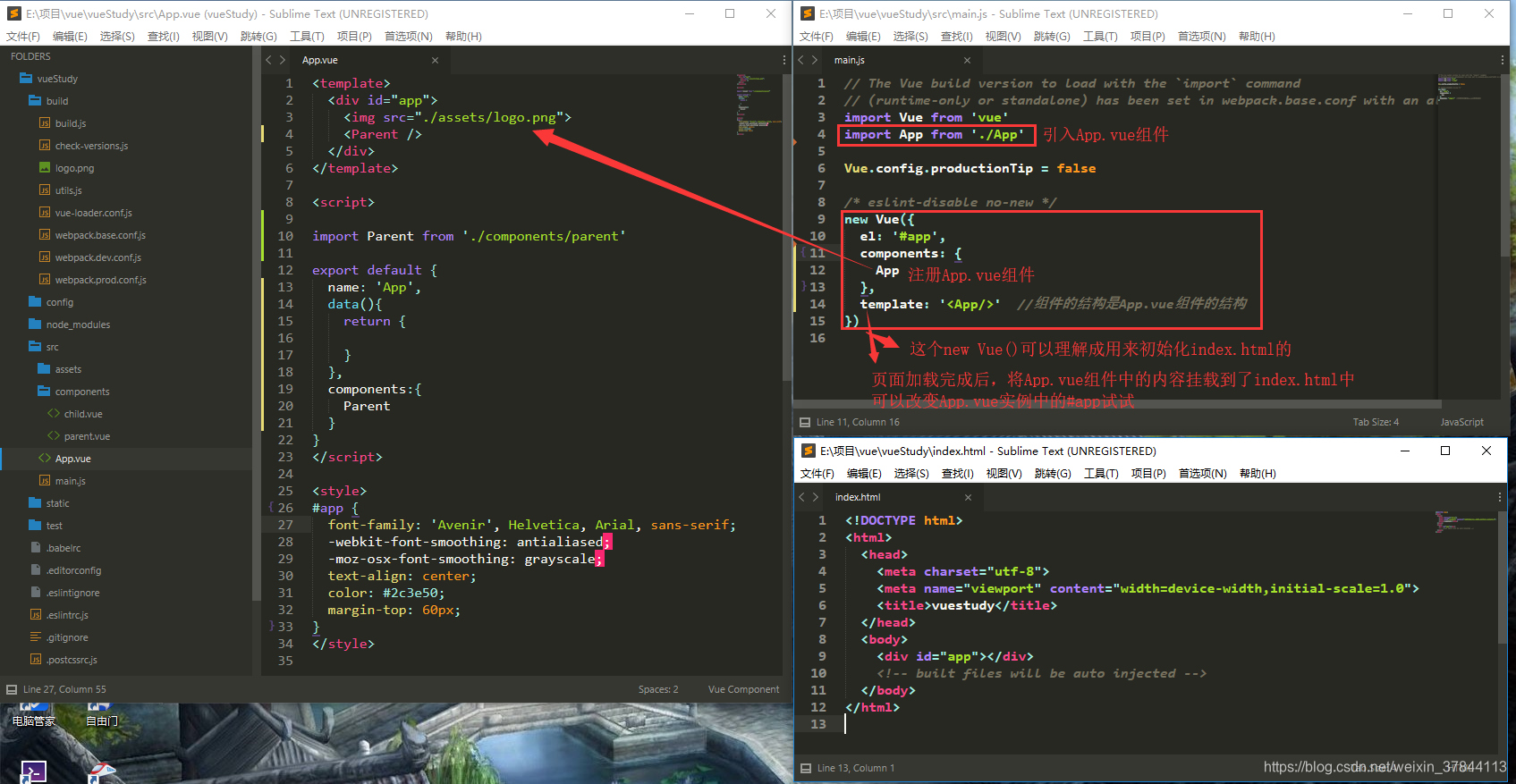Image resolution: width=1516 pixels, height=784 pixels.
Task: Open webpack.dev.conf.js file
Action: point(97,257)
